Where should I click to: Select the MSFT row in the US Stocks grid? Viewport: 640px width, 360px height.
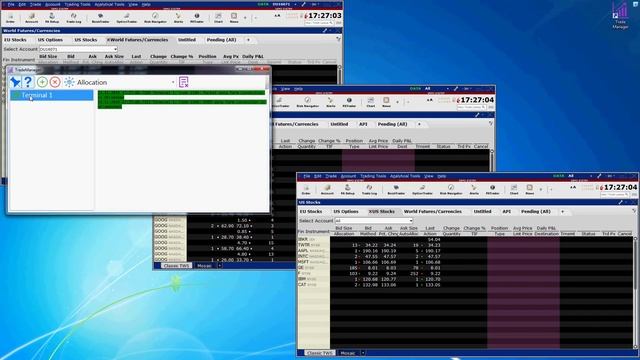465,262
